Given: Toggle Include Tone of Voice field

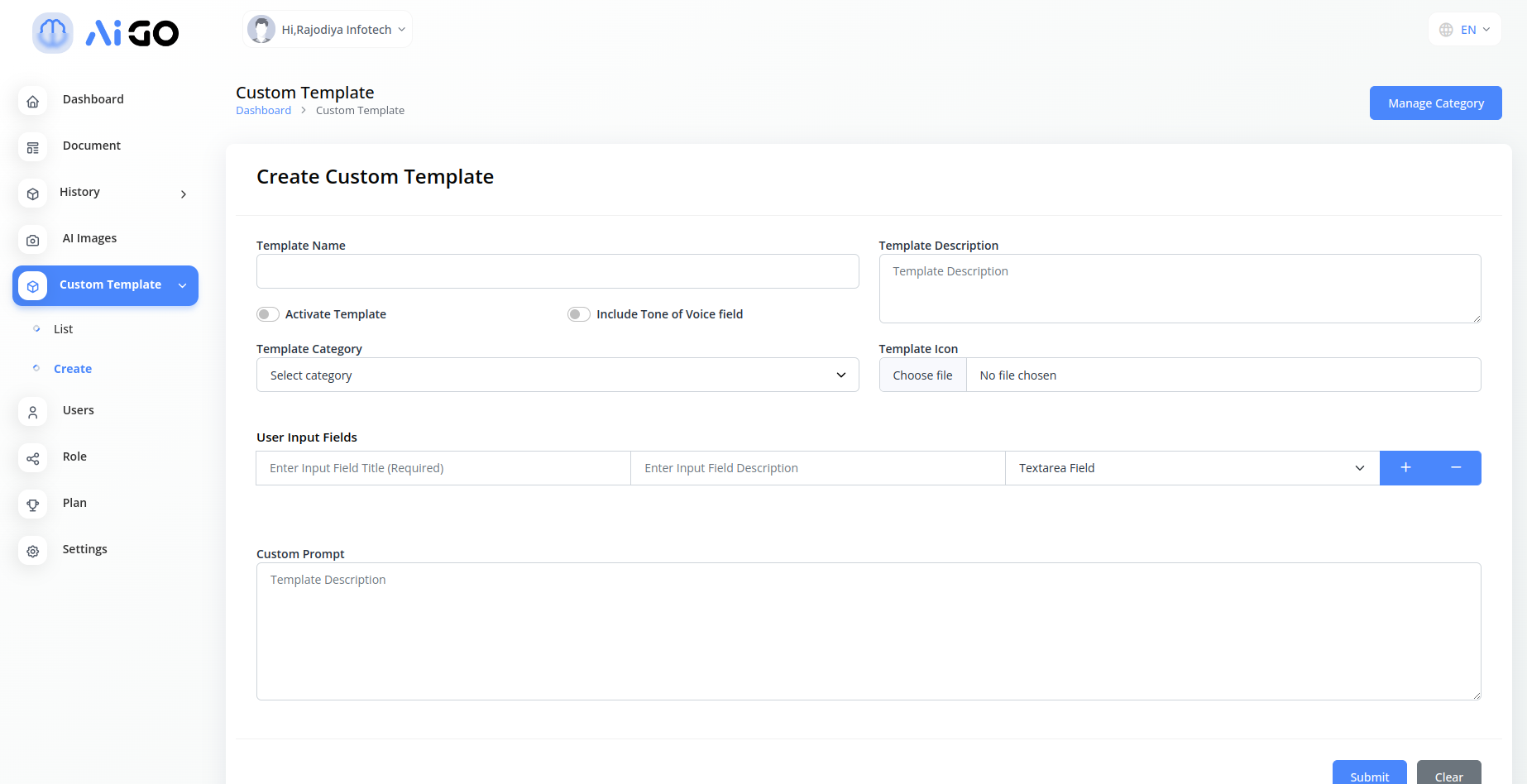Looking at the screenshot, I should coord(578,314).
